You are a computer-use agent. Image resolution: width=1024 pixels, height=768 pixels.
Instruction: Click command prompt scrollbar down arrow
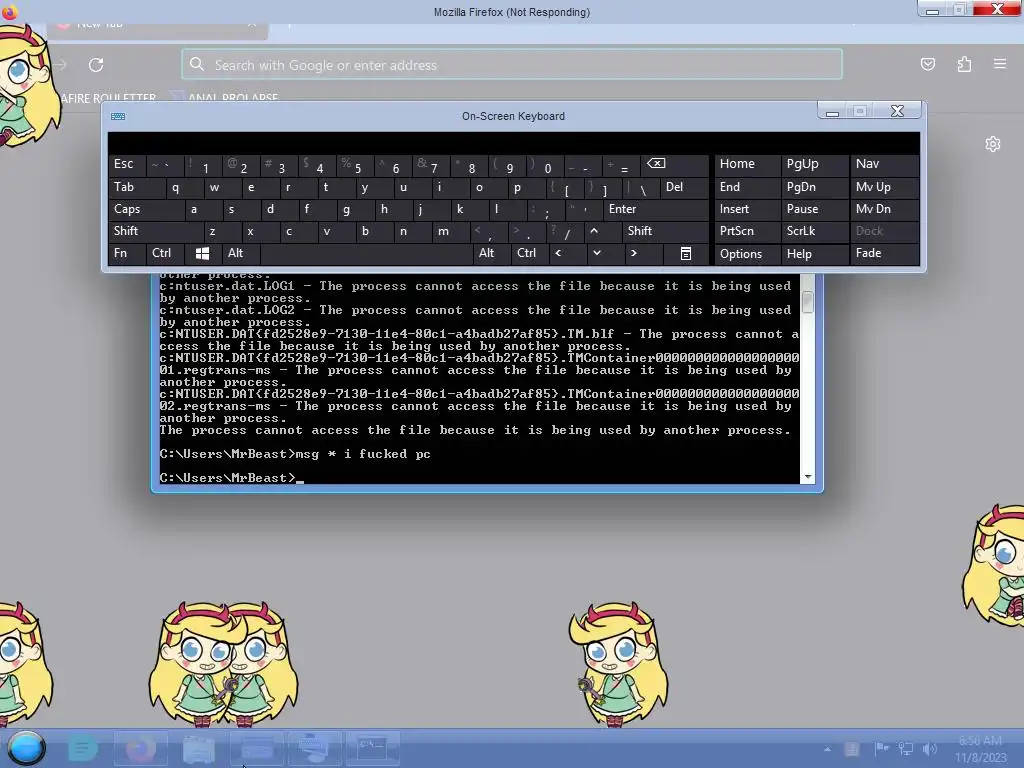(808, 477)
